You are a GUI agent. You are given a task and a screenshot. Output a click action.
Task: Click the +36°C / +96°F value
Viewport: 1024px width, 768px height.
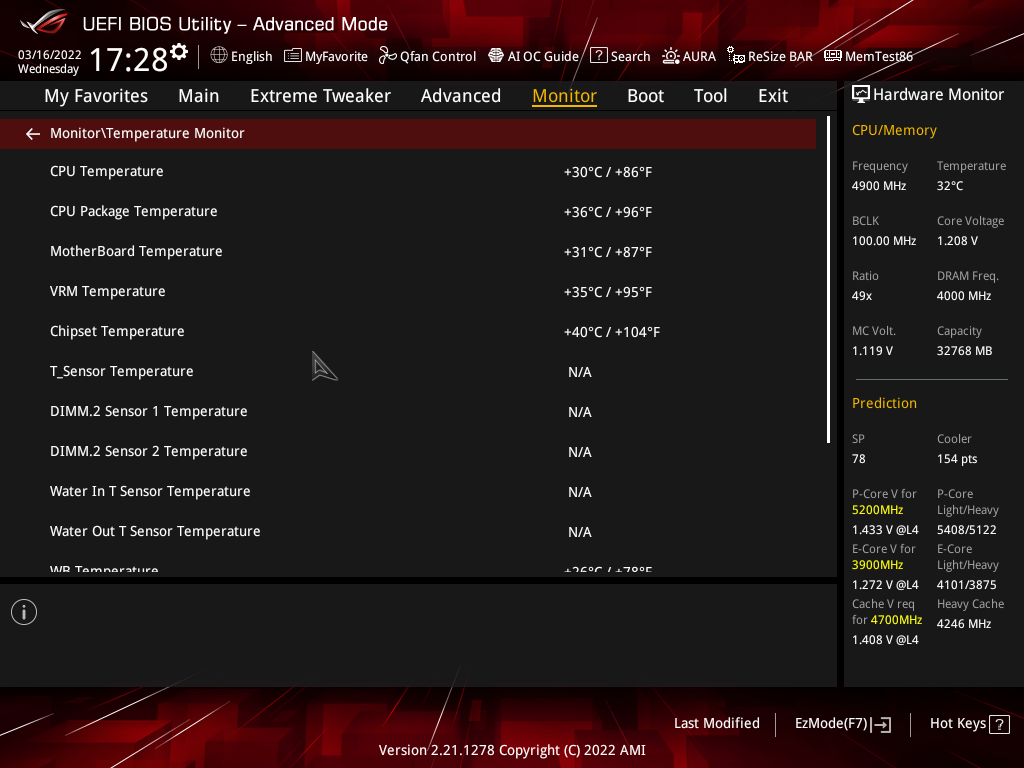click(x=608, y=212)
